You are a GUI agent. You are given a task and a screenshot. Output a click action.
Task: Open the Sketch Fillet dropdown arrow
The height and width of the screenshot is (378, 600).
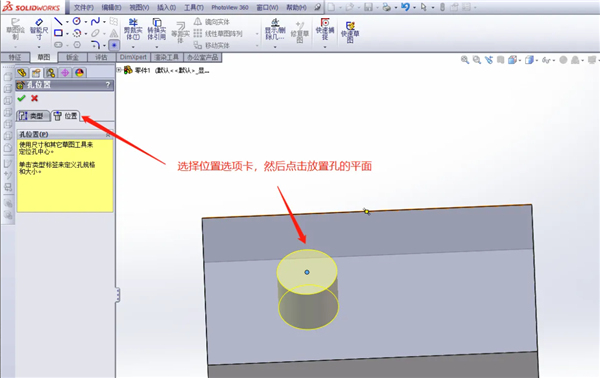click(104, 46)
